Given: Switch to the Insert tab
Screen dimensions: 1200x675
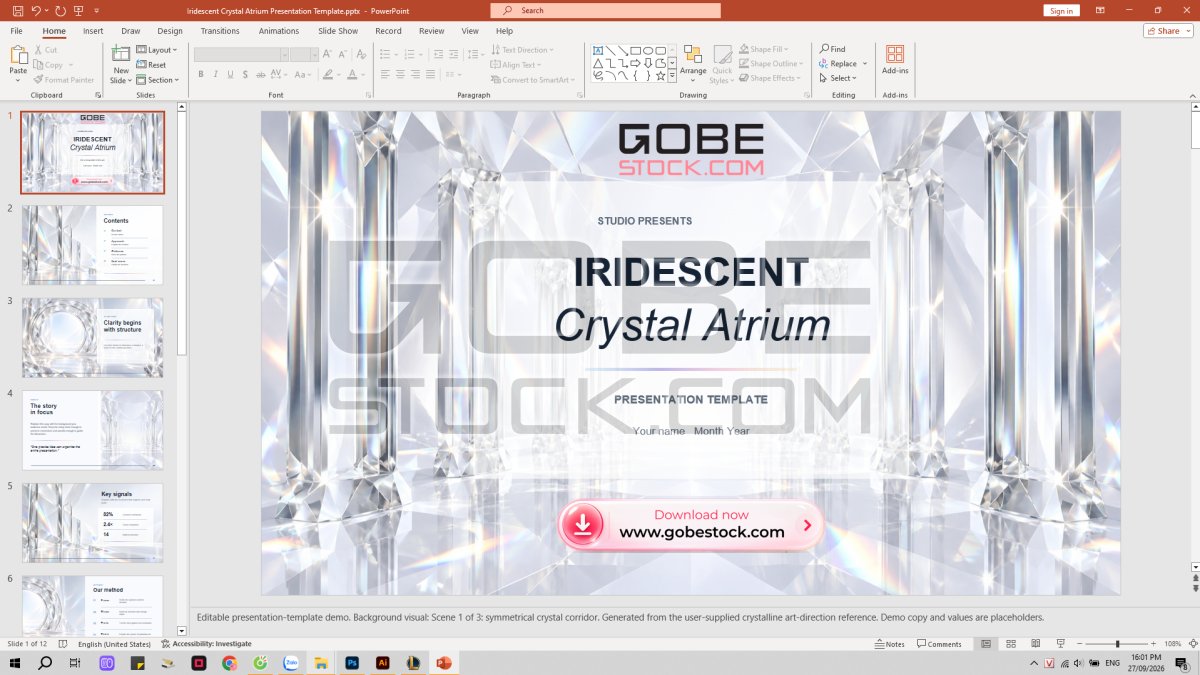Looking at the screenshot, I should coord(93,31).
